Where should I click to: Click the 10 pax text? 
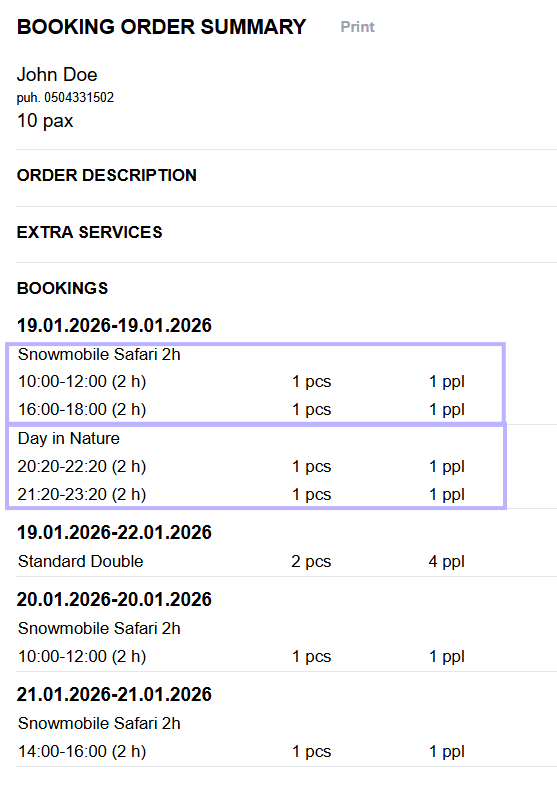pos(45,121)
